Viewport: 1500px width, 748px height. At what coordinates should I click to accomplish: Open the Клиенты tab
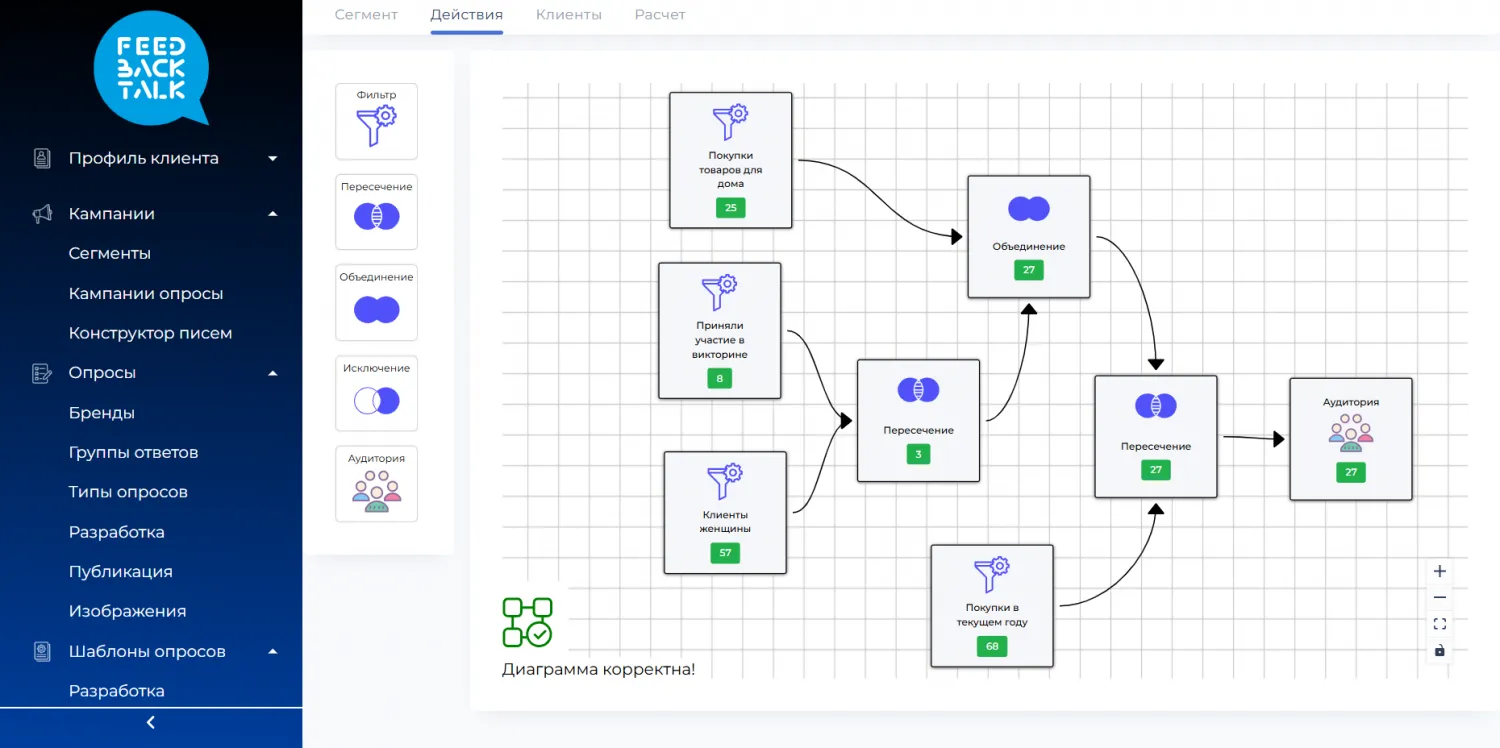click(x=568, y=15)
